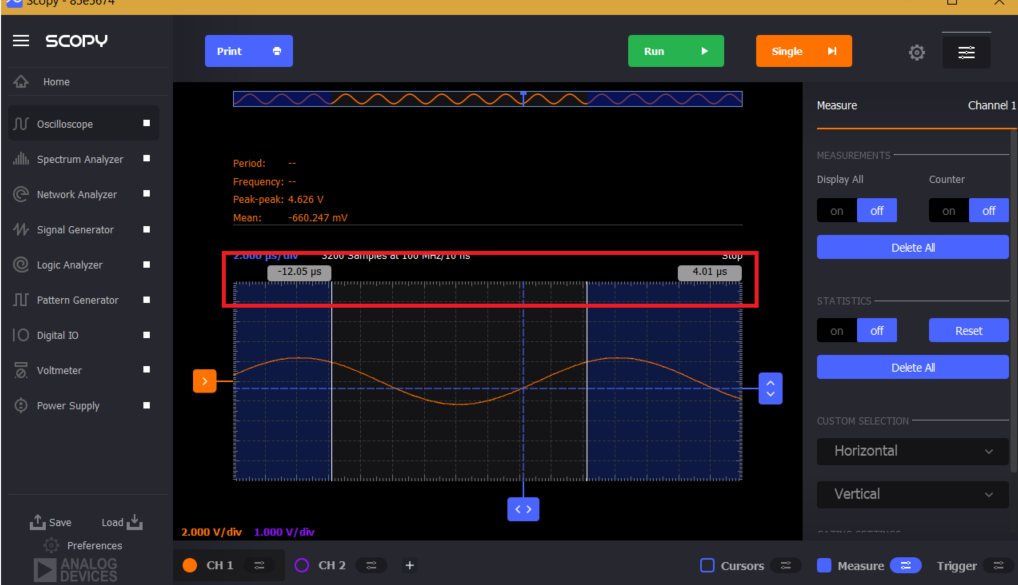Image resolution: width=1018 pixels, height=585 pixels.
Task: Click the 1.000 V/div channel 2 scale
Action: click(284, 532)
